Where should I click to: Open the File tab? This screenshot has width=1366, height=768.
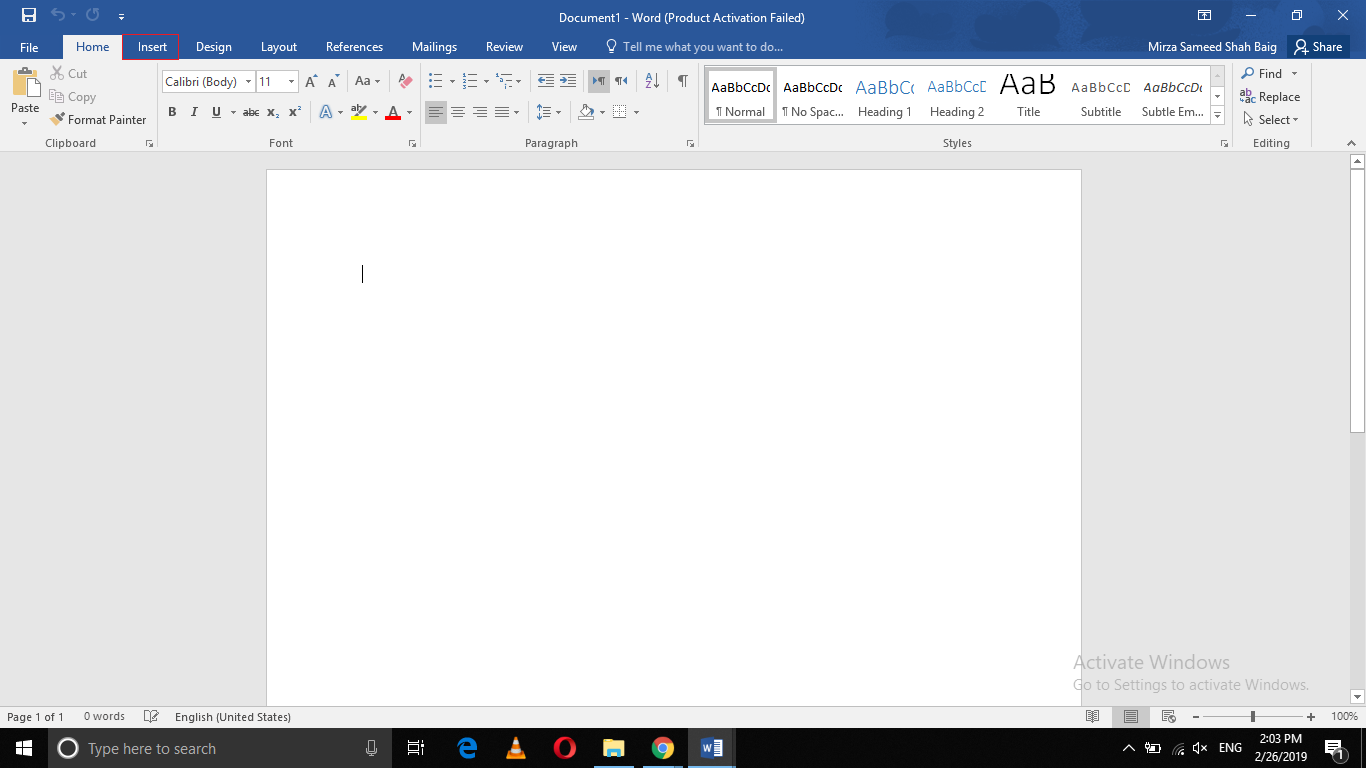pos(29,47)
